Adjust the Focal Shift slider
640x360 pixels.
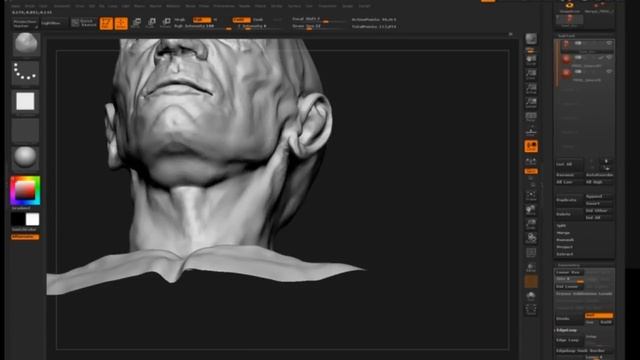pyautogui.click(x=318, y=20)
